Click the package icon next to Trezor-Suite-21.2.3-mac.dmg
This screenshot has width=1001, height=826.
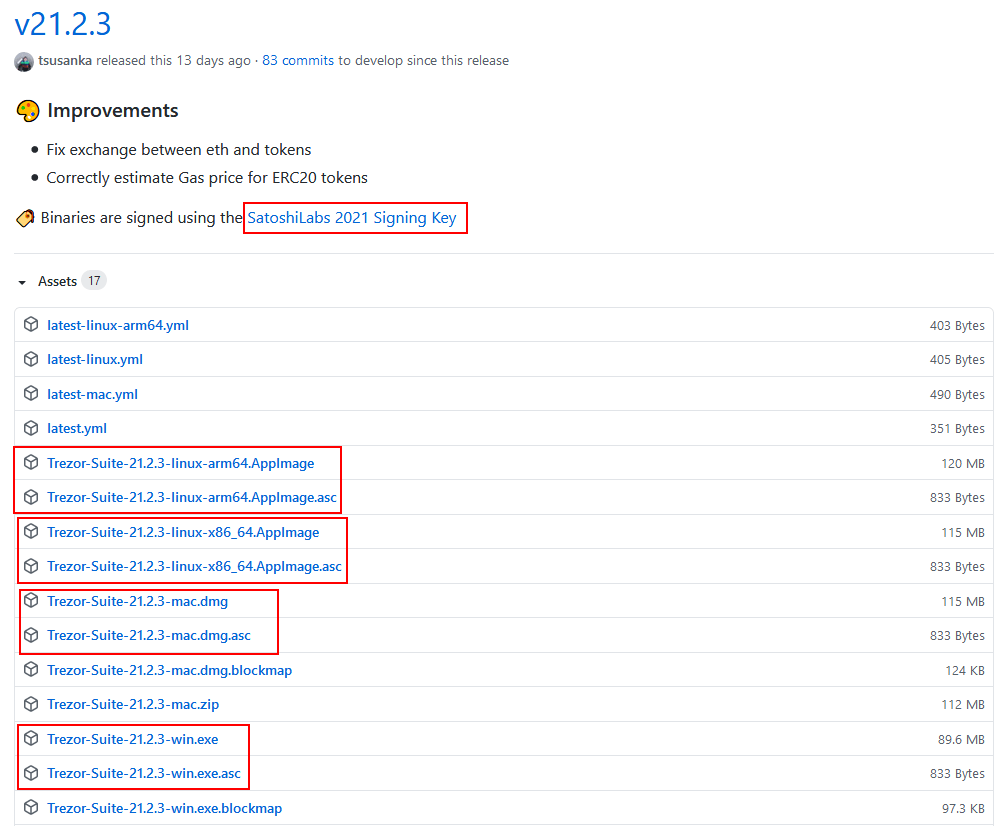31,601
